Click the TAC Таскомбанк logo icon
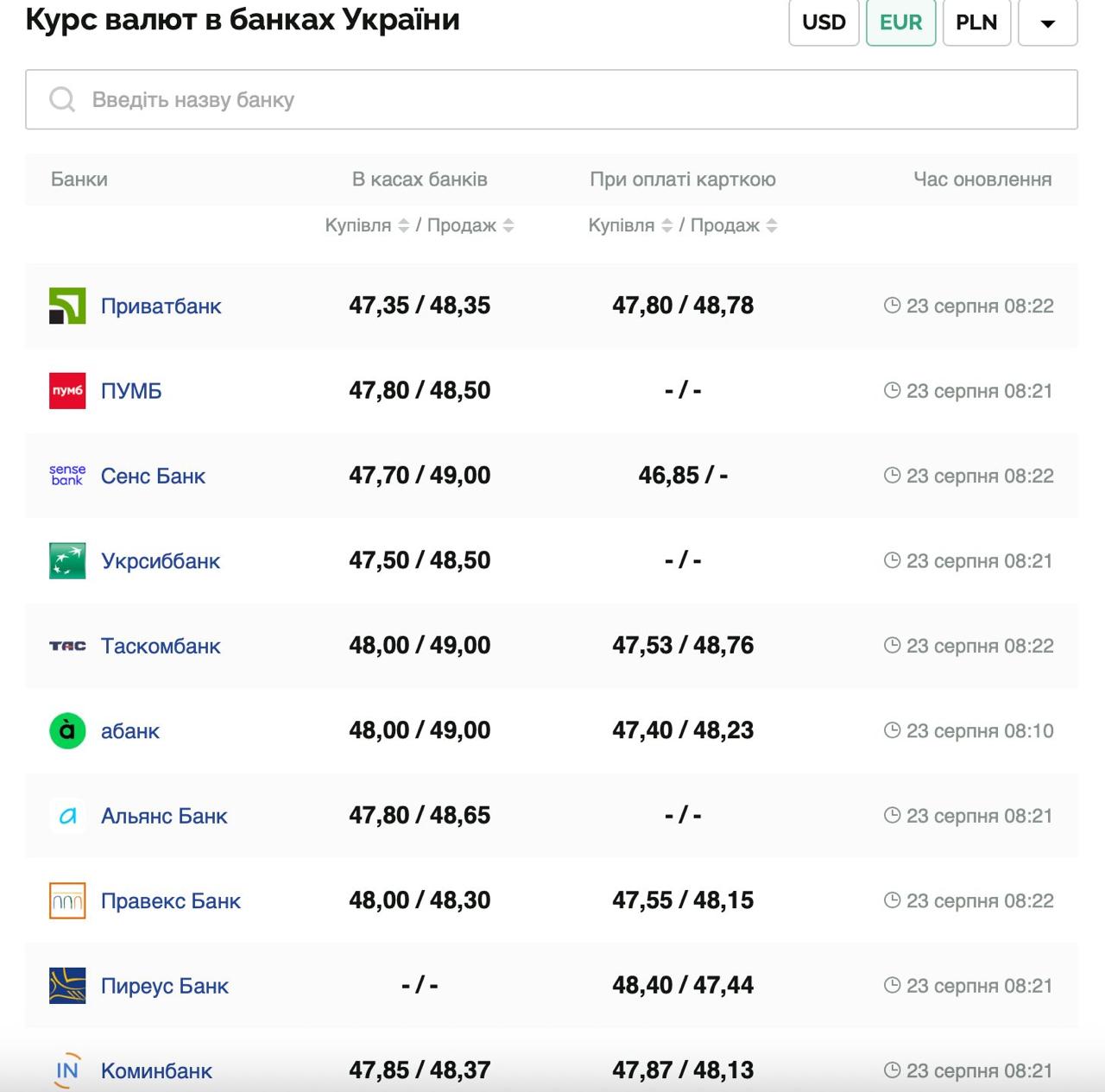 pos(67,646)
